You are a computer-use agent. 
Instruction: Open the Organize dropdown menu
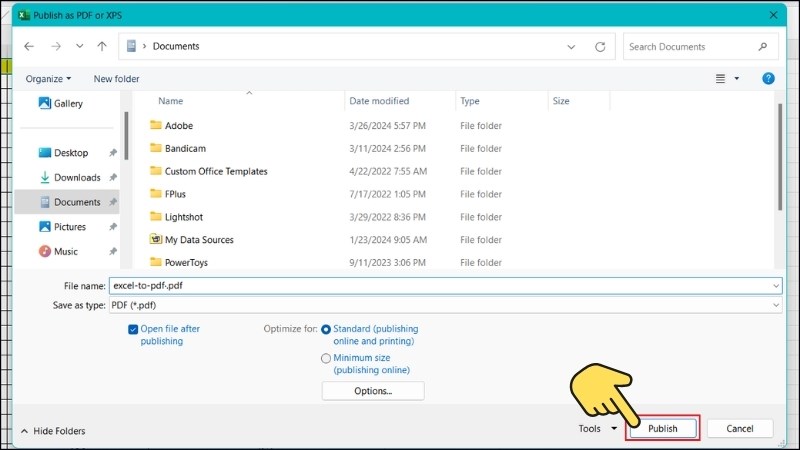48,79
